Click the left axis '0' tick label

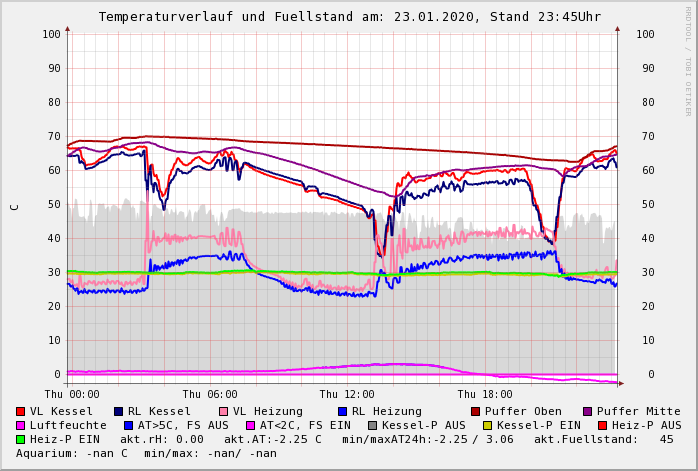pyautogui.click(x=57, y=374)
